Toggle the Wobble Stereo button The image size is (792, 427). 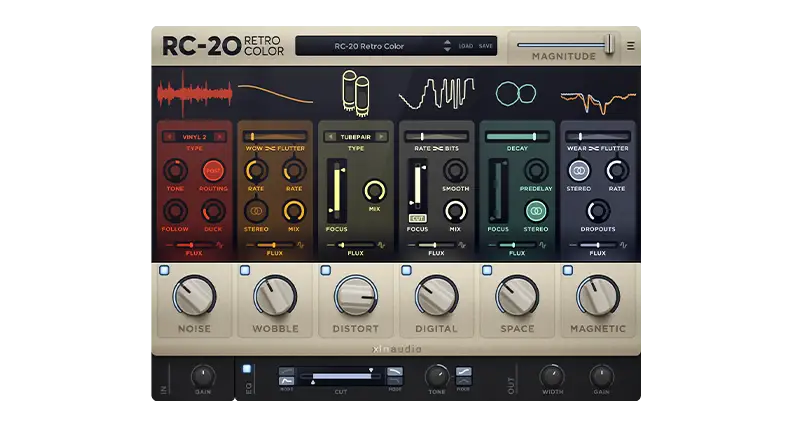click(x=256, y=211)
